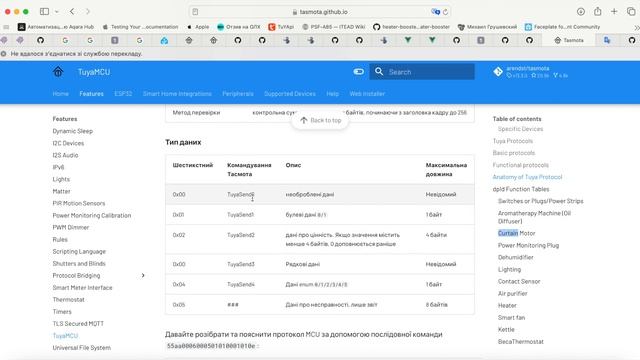Click the Share icon in Safari toolbar
640x360 pixels.
[598, 11]
